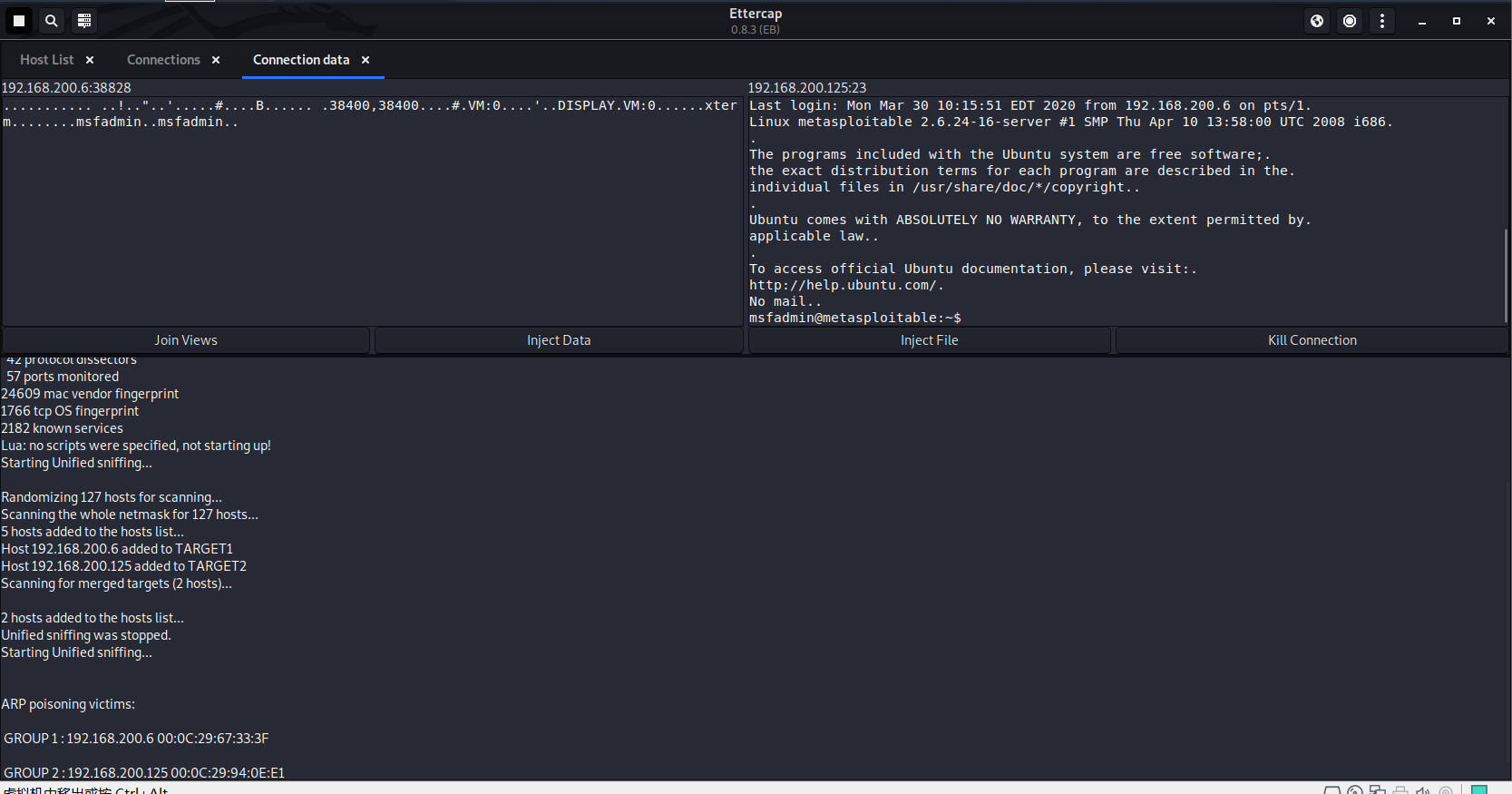
Task: Click the msfadmin credentials line in left pane
Action: (121, 122)
